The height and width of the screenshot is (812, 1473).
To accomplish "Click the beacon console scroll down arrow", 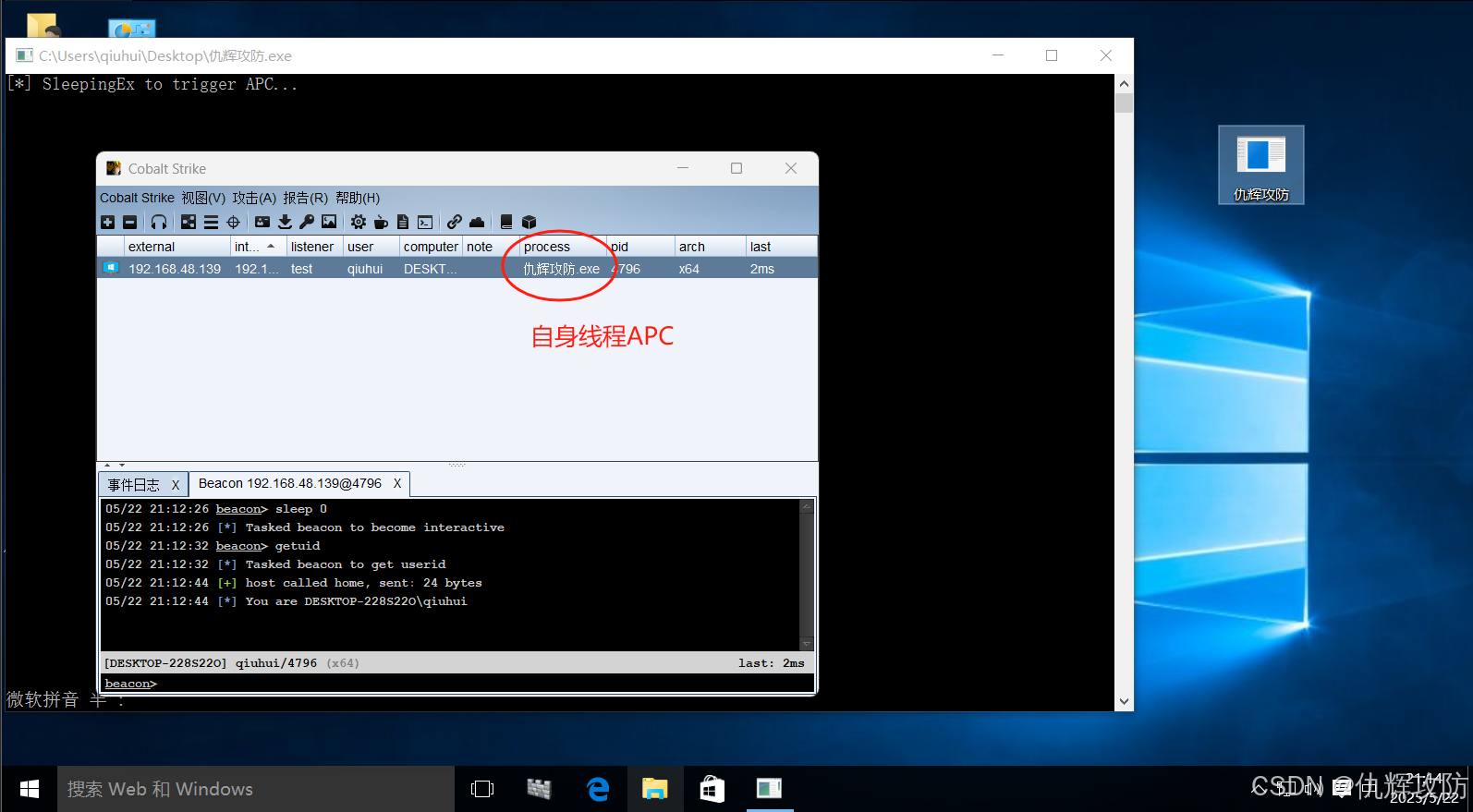I will tap(807, 644).
